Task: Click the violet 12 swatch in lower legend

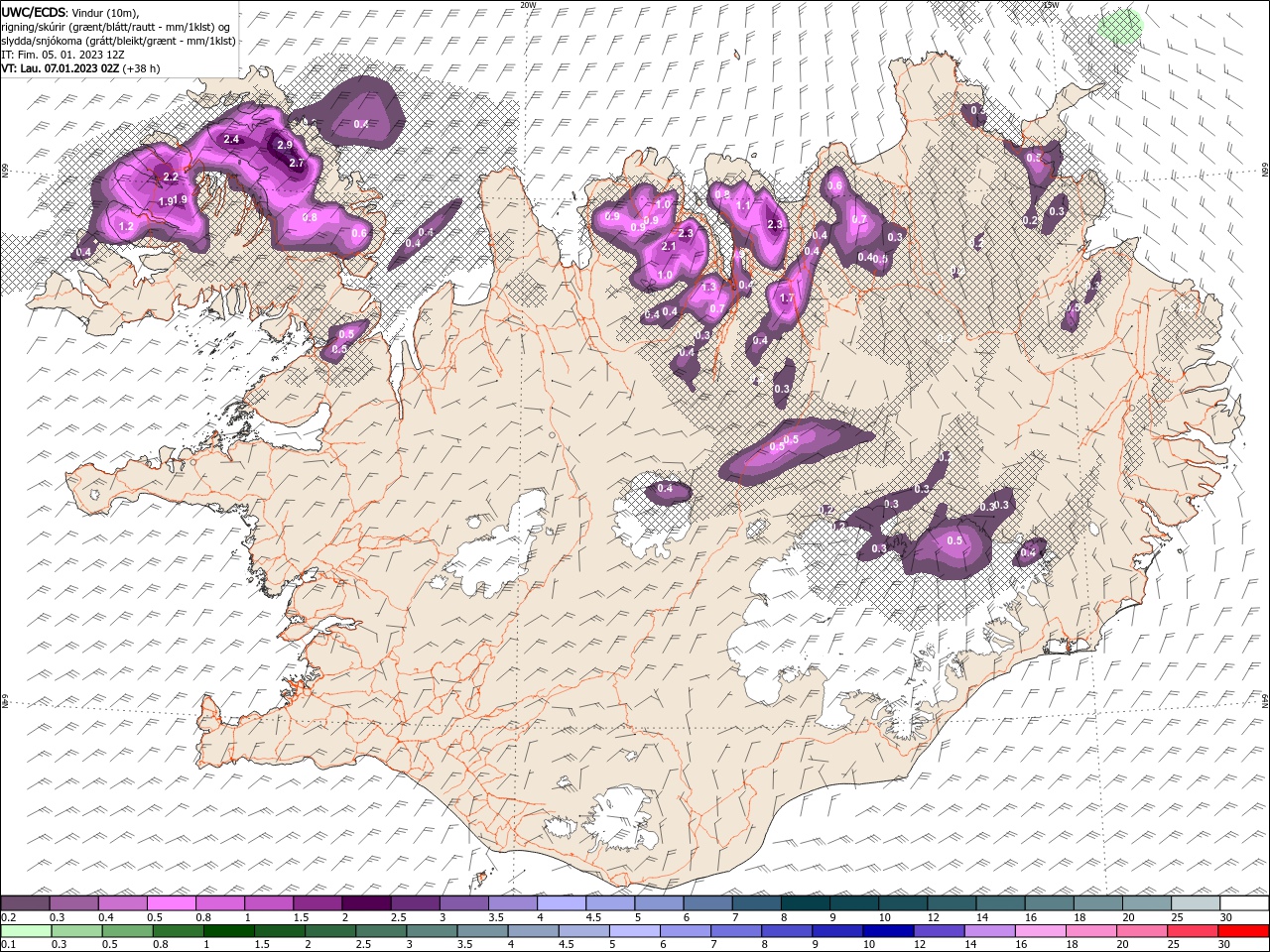Action: [x=940, y=931]
